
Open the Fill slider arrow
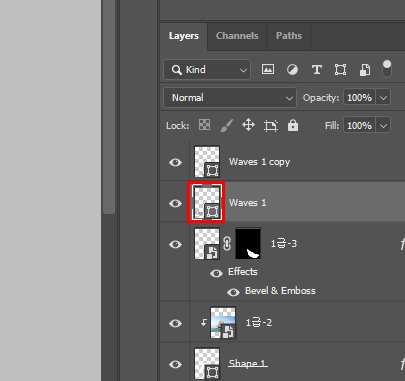(383, 126)
